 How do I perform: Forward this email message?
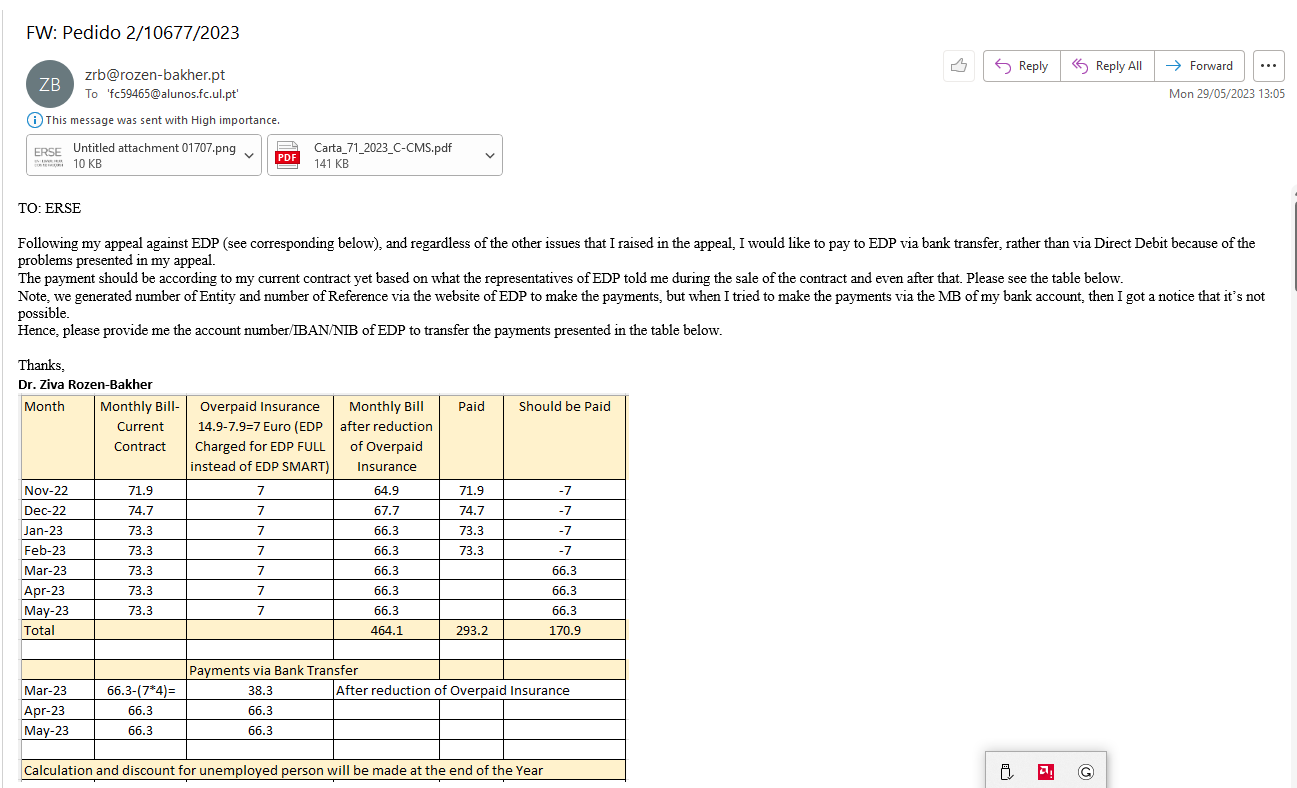tap(1200, 66)
